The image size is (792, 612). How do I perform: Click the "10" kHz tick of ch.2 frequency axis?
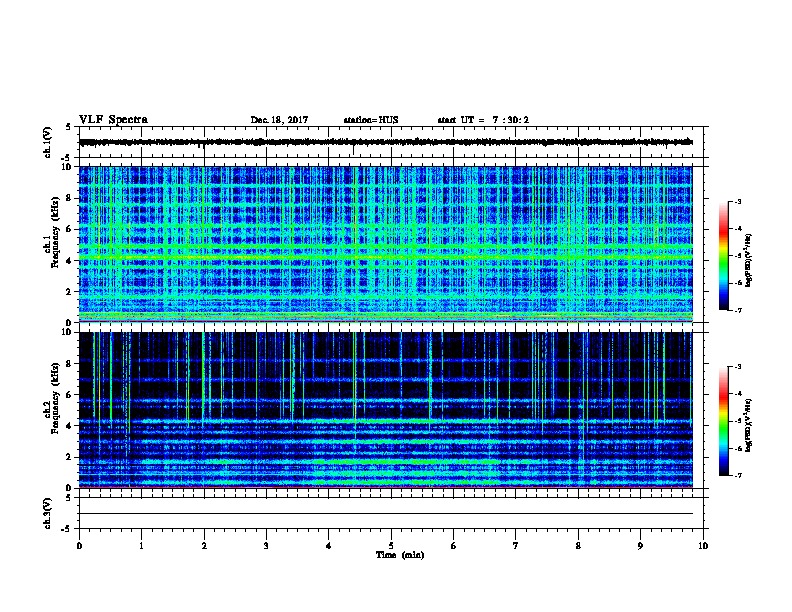click(x=68, y=332)
